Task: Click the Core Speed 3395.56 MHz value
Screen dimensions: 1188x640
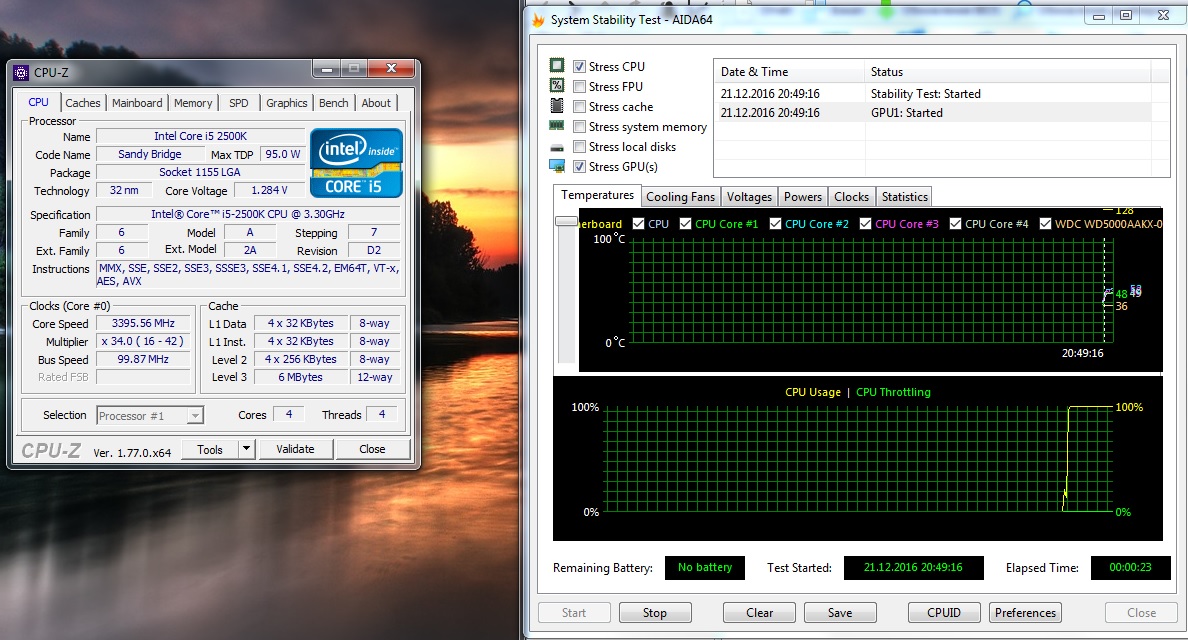Action: (143, 323)
